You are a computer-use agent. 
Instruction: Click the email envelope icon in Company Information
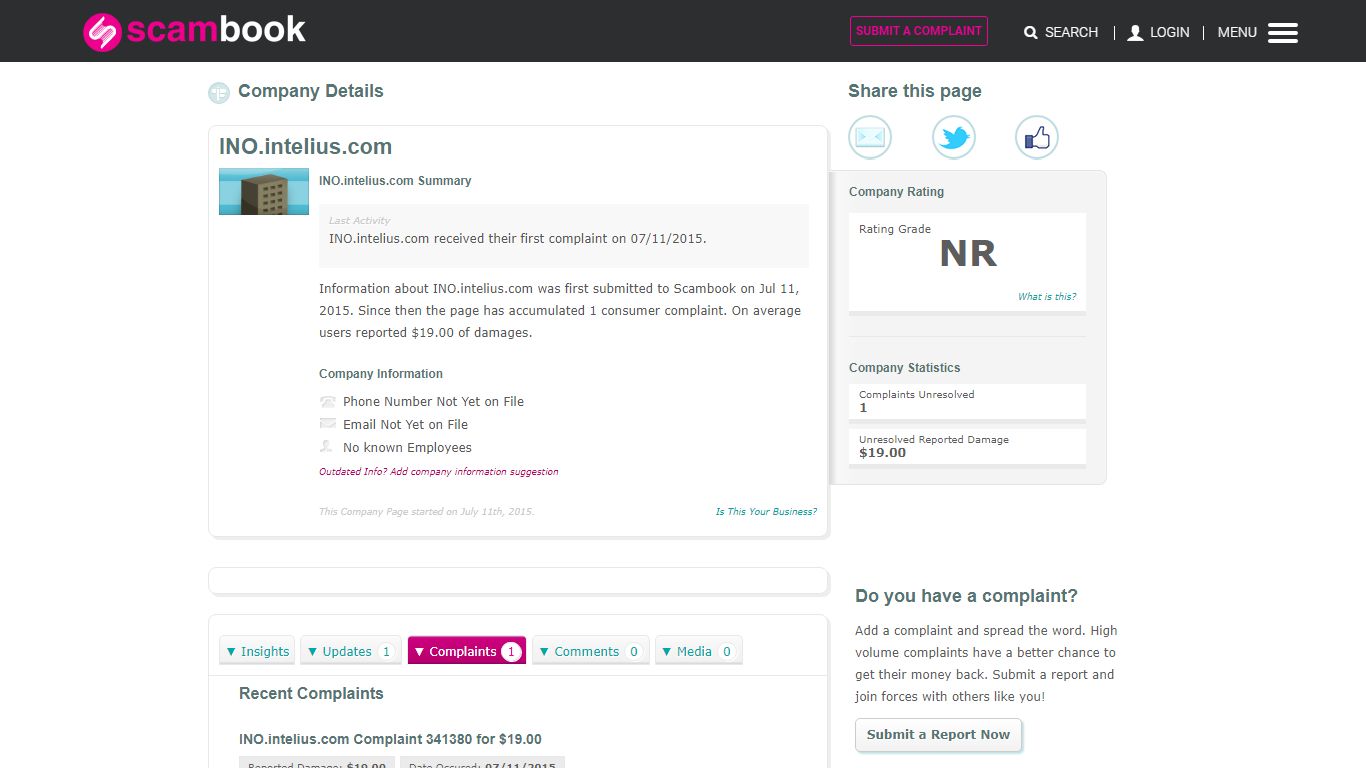click(327, 424)
